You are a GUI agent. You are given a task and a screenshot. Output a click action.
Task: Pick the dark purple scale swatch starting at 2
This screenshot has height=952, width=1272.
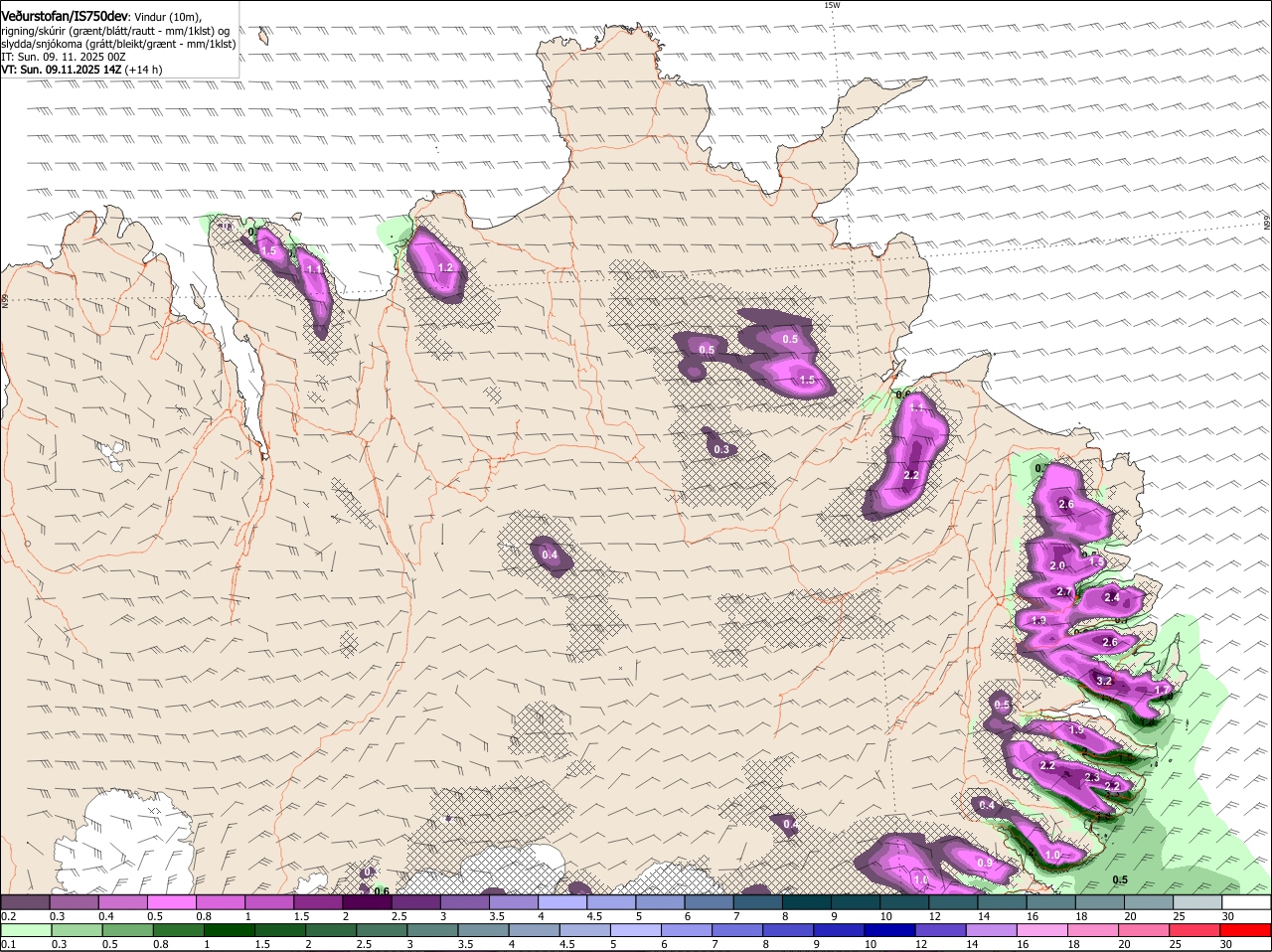tap(367, 902)
